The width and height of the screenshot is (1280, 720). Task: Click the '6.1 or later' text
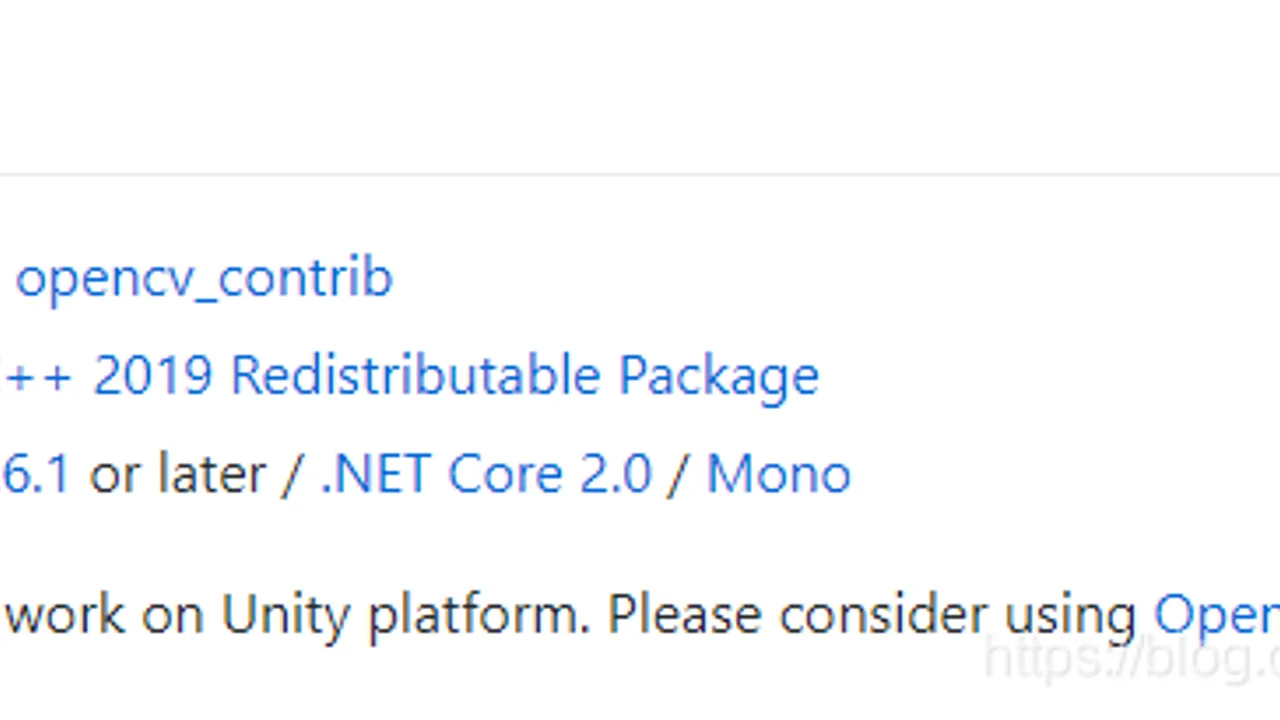click(x=134, y=474)
